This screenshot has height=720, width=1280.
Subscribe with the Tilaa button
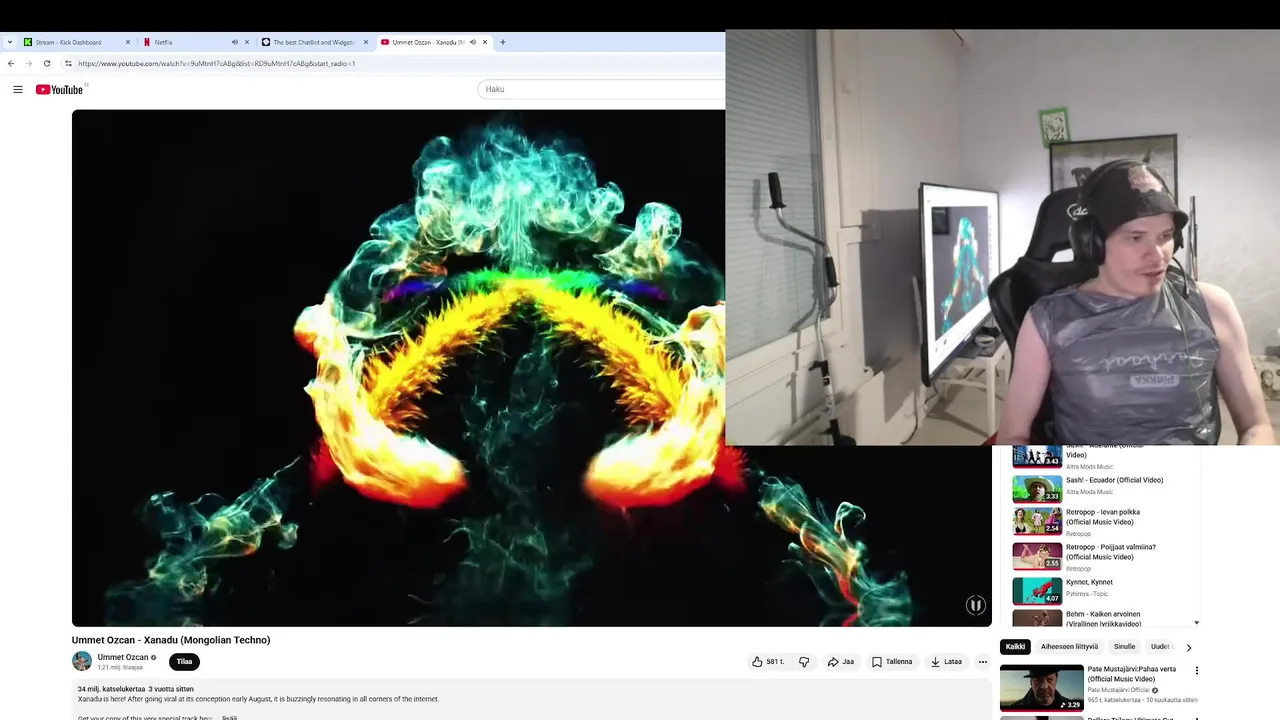(184, 661)
